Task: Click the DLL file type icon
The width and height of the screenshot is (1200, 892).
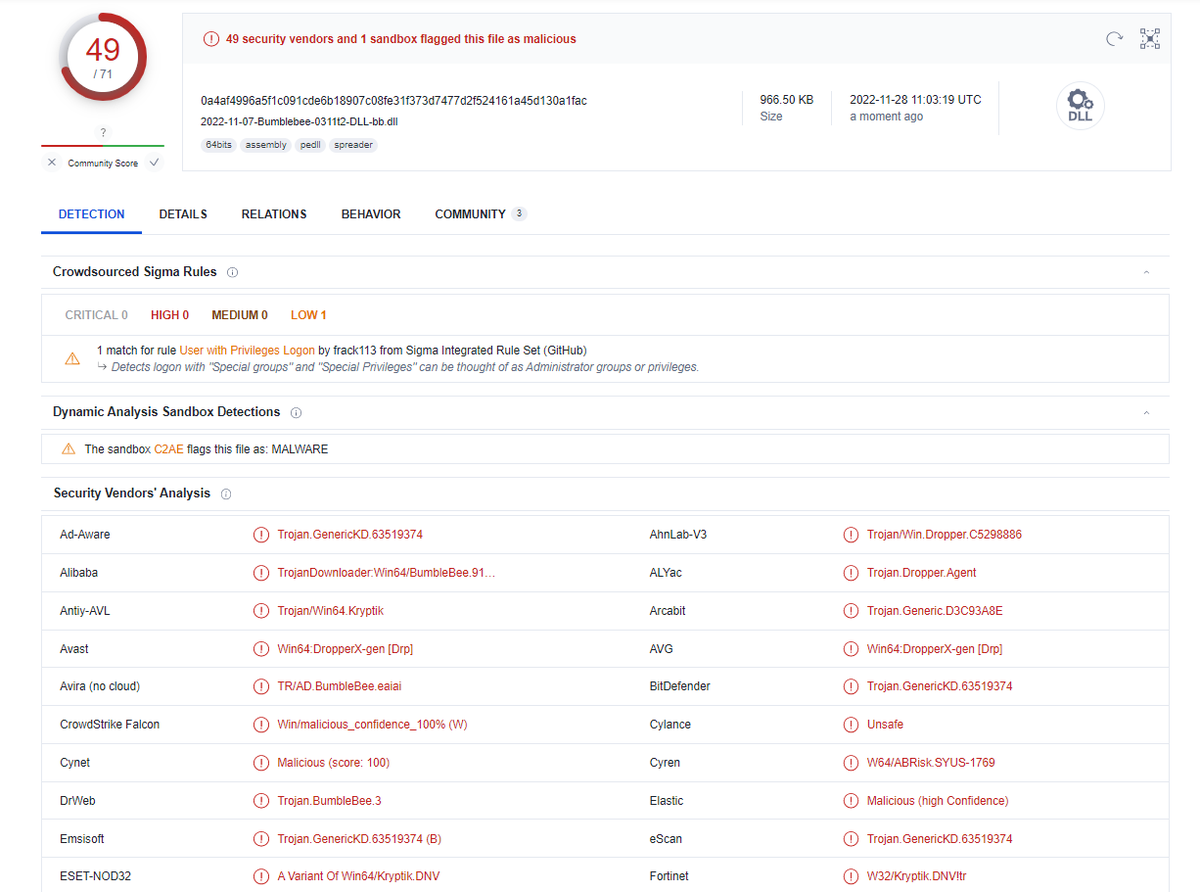Action: pyautogui.click(x=1080, y=105)
